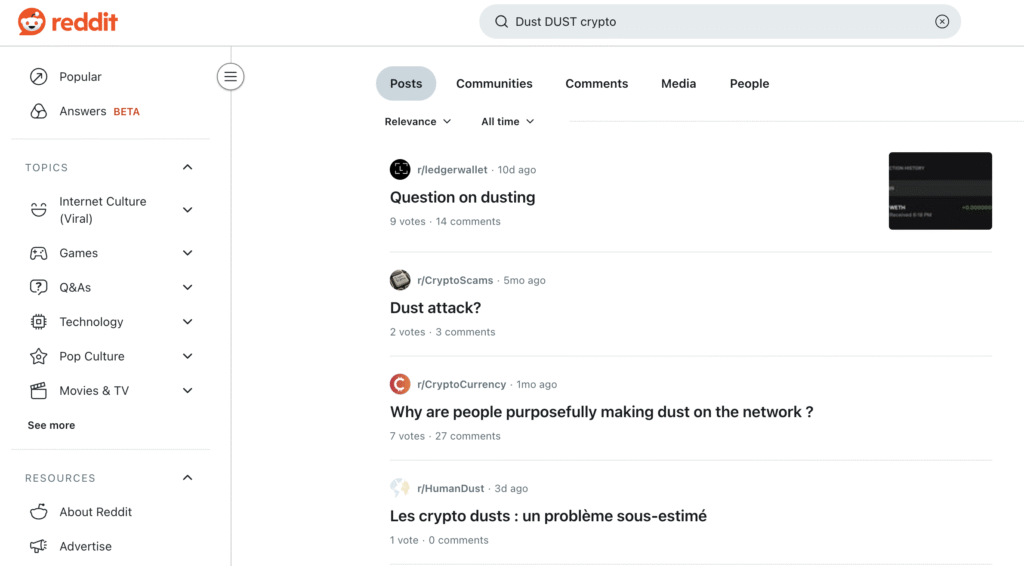Screen dimensions: 1024x566
Task: Click the Reddit logo icon
Action: click(32, 21)
